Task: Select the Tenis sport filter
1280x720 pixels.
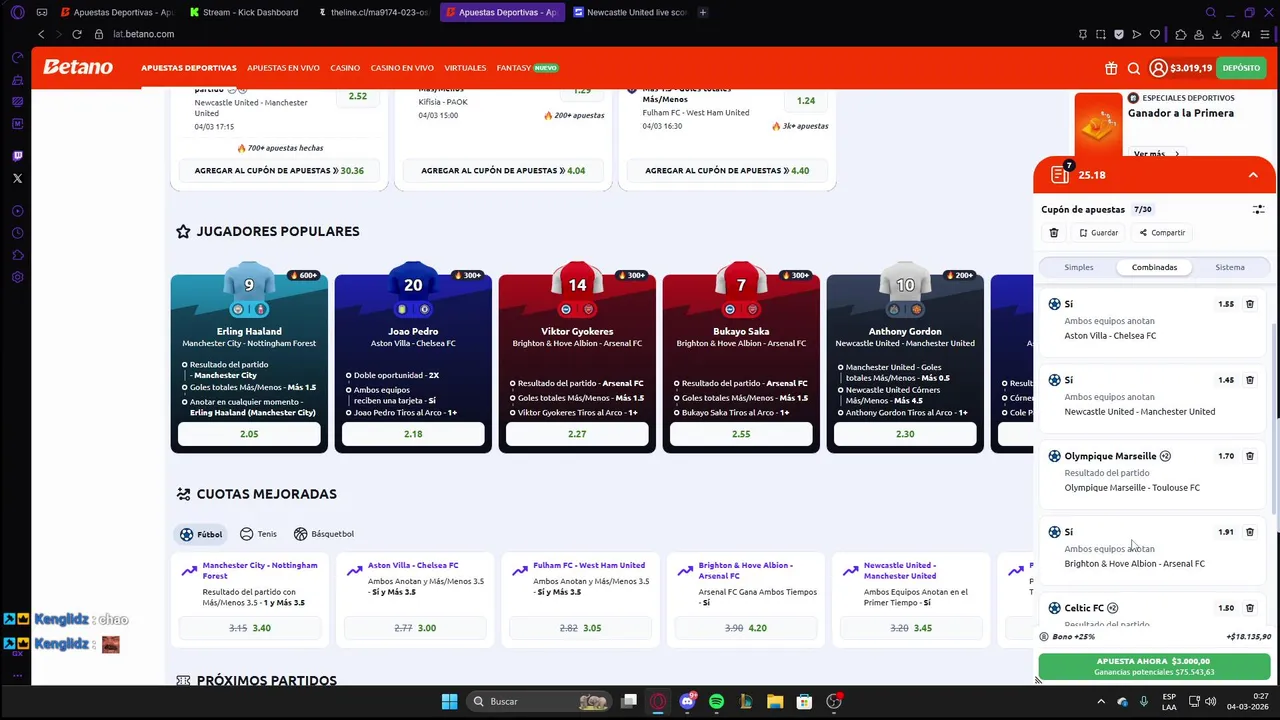Action: (x=258, y=534)
